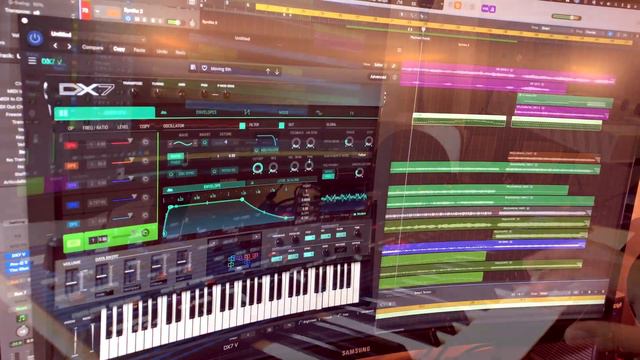640x360 pixels.
Task: Open the operator Envelope sub-tab
Action: 204,187
